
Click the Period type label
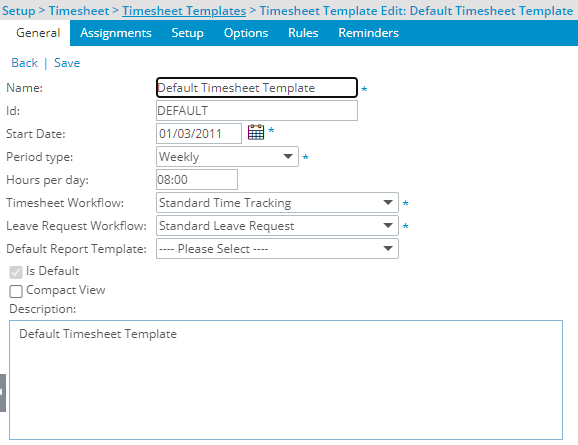(x=39, y=157)
